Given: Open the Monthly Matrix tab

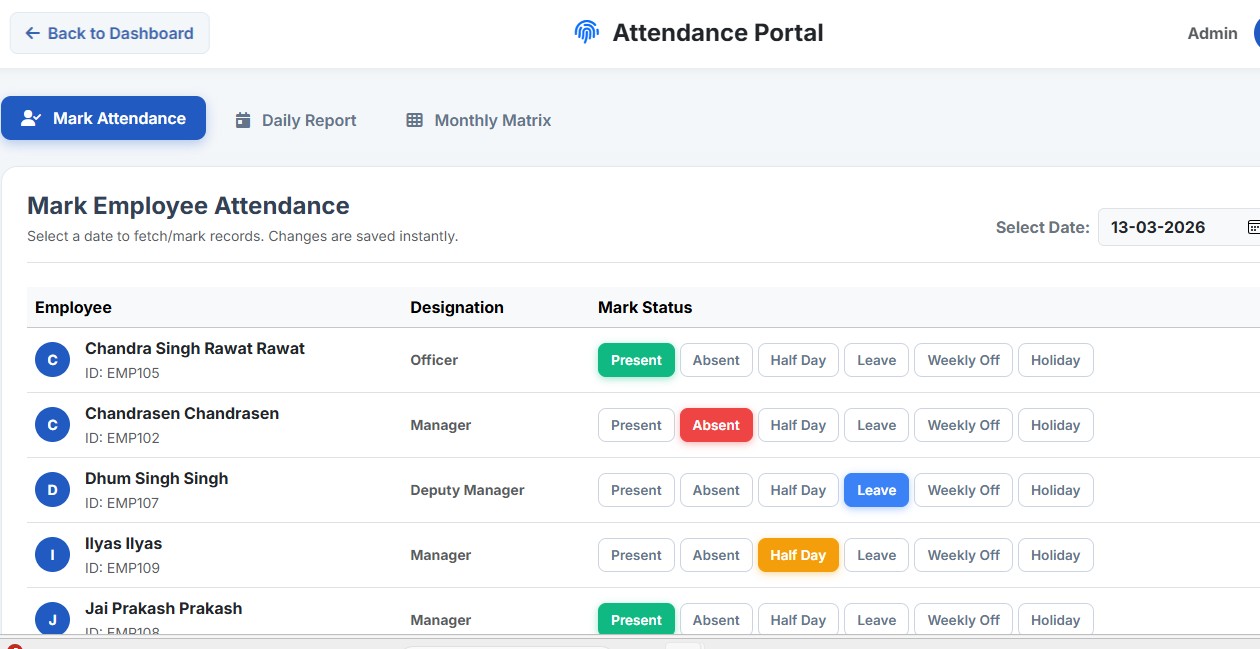Looking at the screenshot, I should pyautogui.click(x=478, y=120).
